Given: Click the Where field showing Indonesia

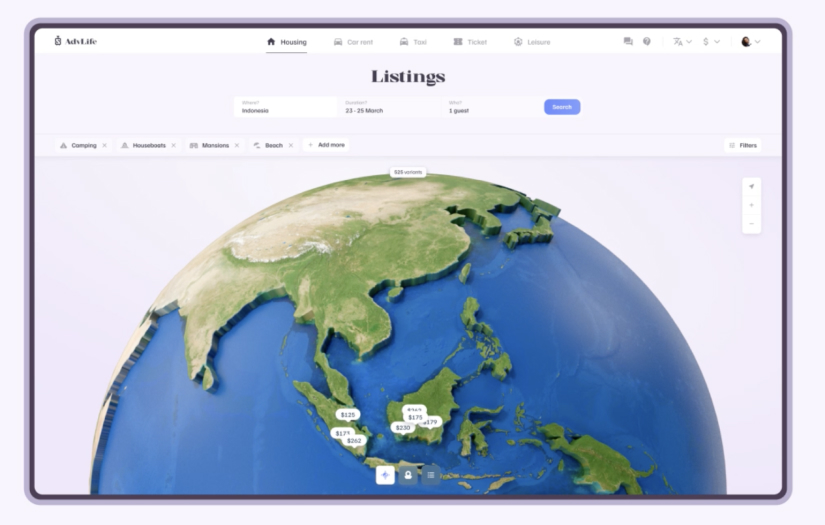Looking at the screenshot, I should coord(285,107).
